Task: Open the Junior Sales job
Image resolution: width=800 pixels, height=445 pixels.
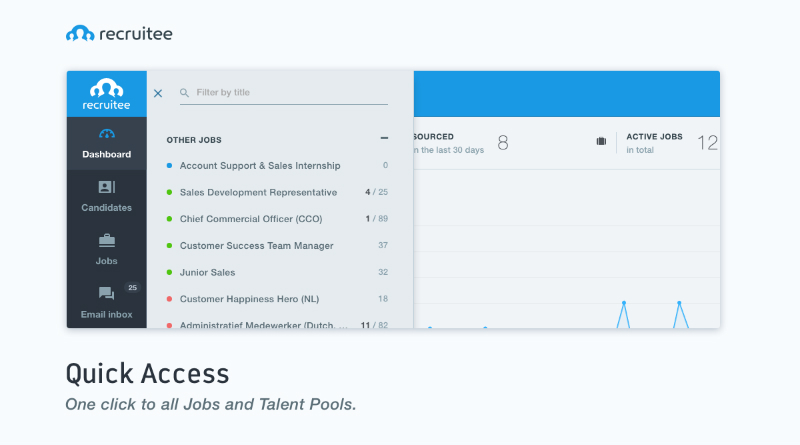Action: (x=208, y=272)
